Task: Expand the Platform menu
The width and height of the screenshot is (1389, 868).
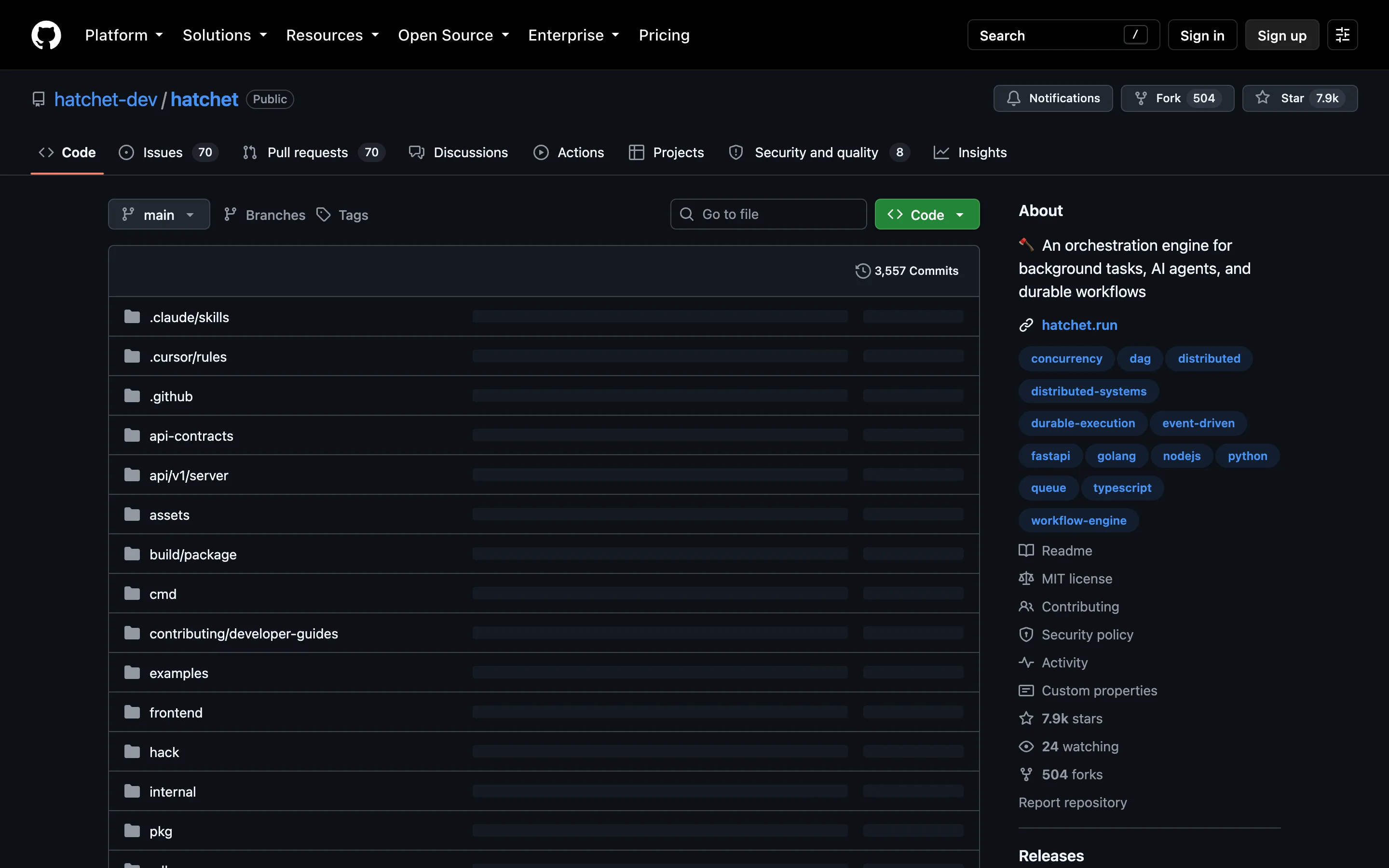Action: [x=124, y=35]
